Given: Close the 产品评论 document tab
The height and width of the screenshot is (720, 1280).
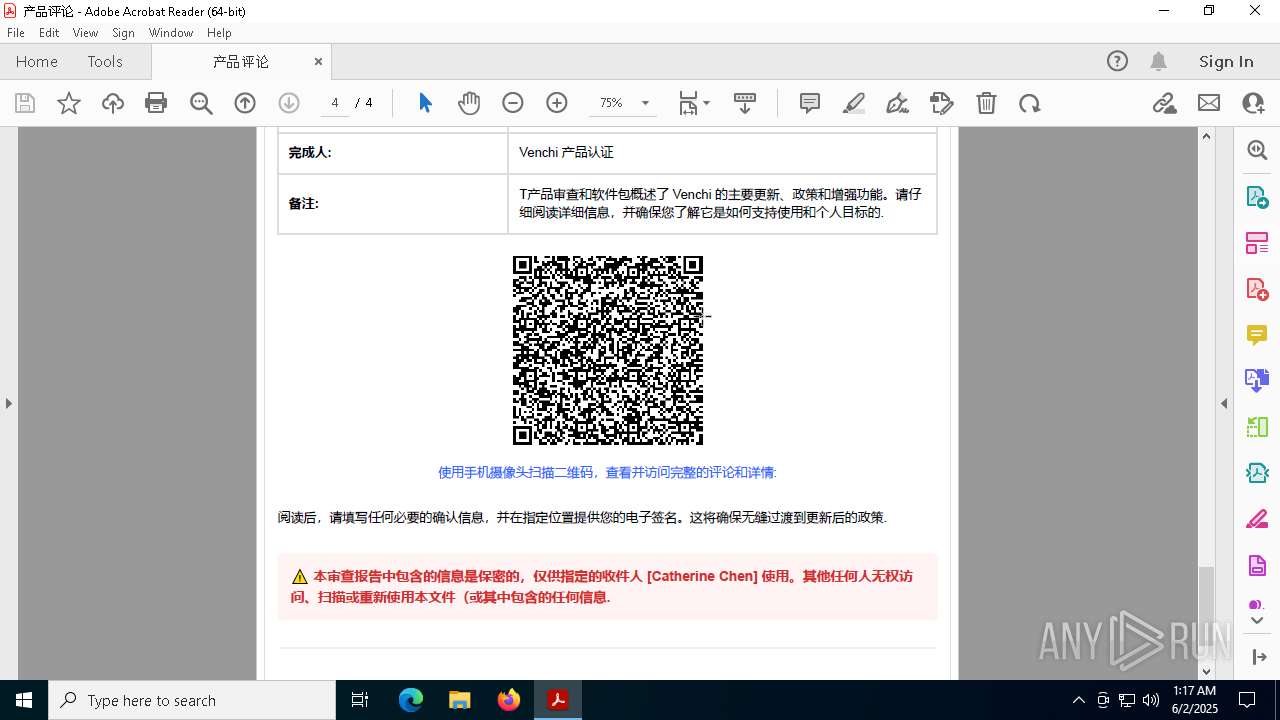Looking at the screenshot, I should tap(319, 61).
